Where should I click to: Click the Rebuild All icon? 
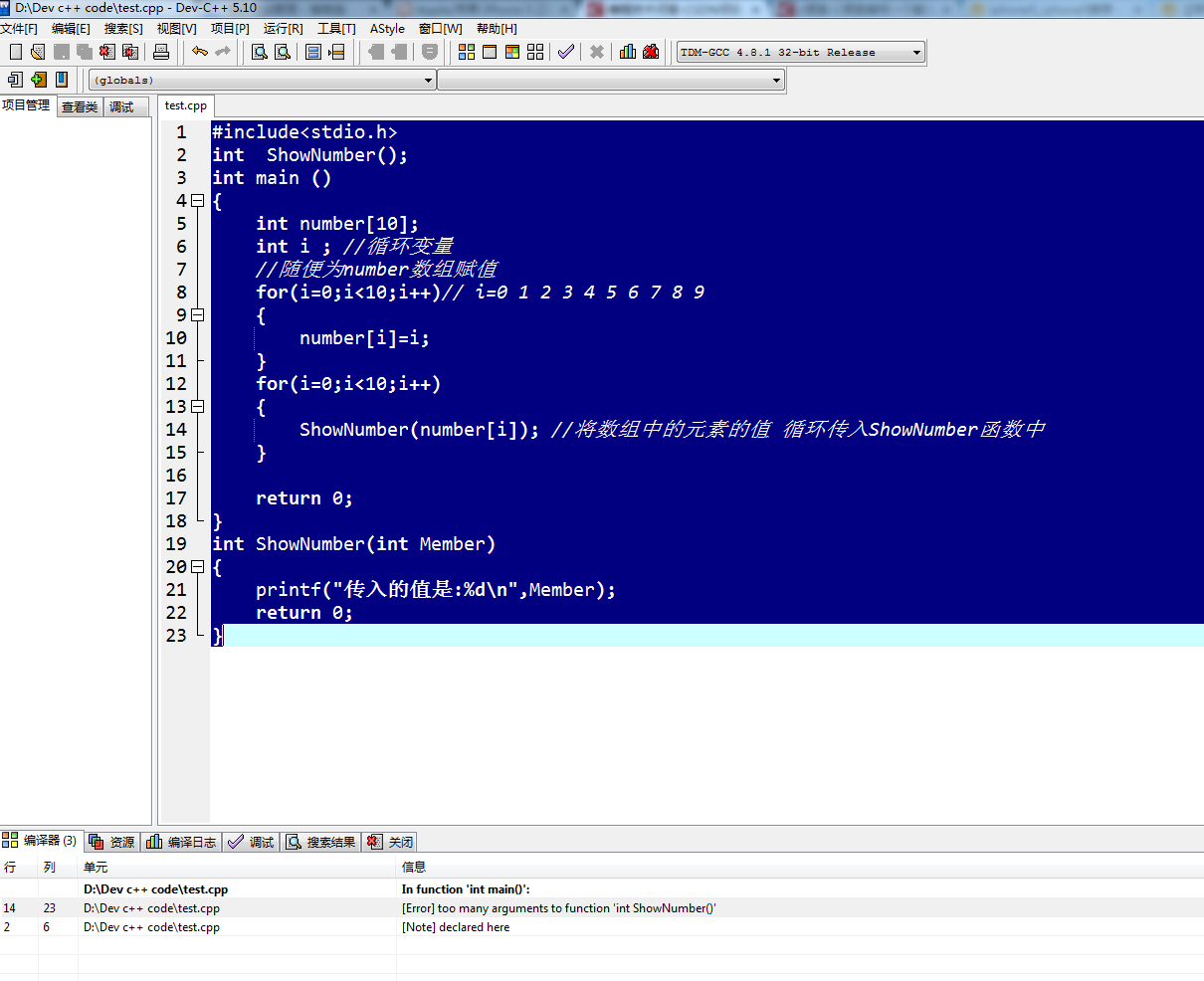click(535, 52)
